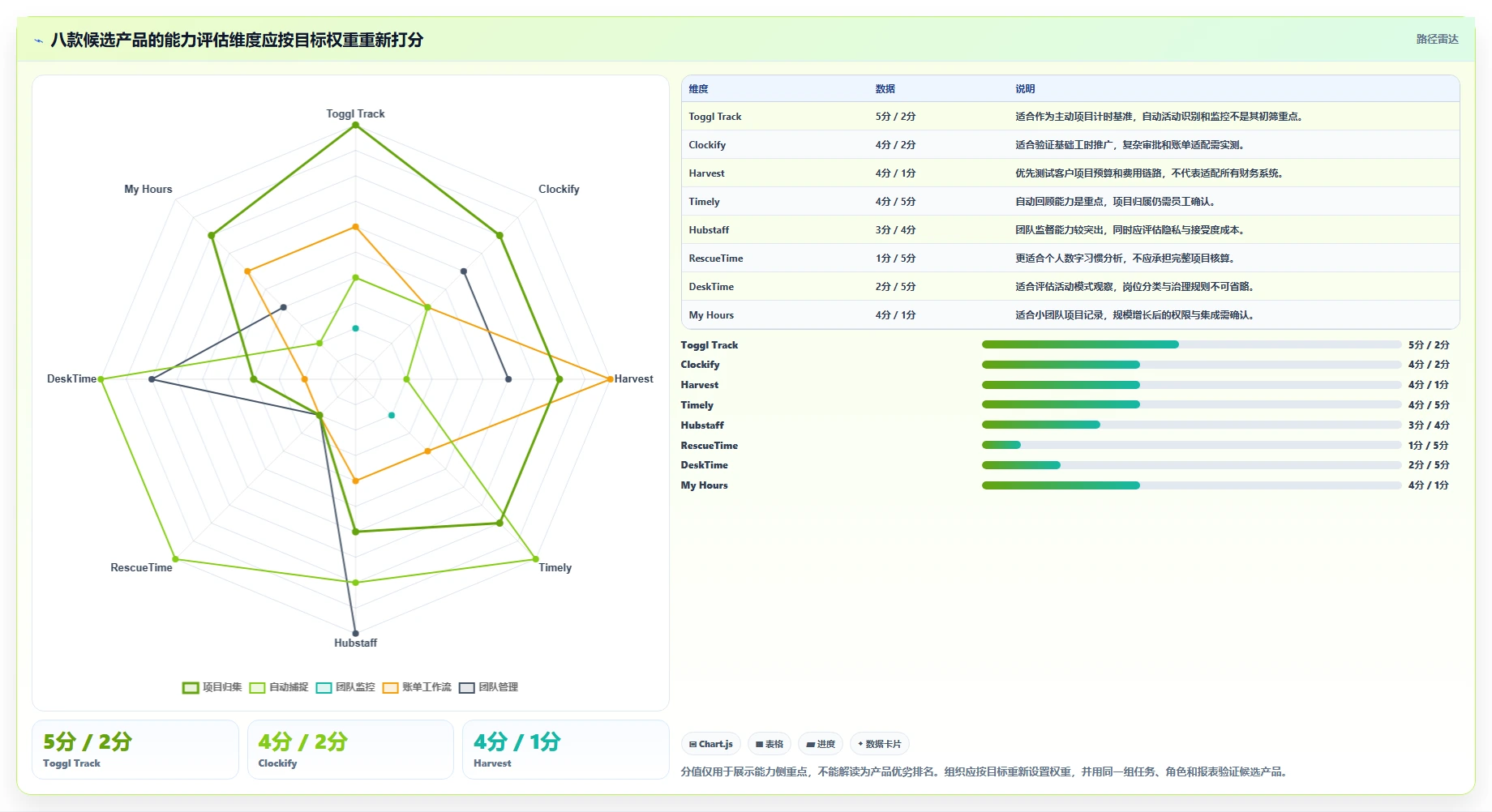Screen dimensions: 1492x812
Task: Toggle the 团队监控 legend item
Action: click(345, 687)
